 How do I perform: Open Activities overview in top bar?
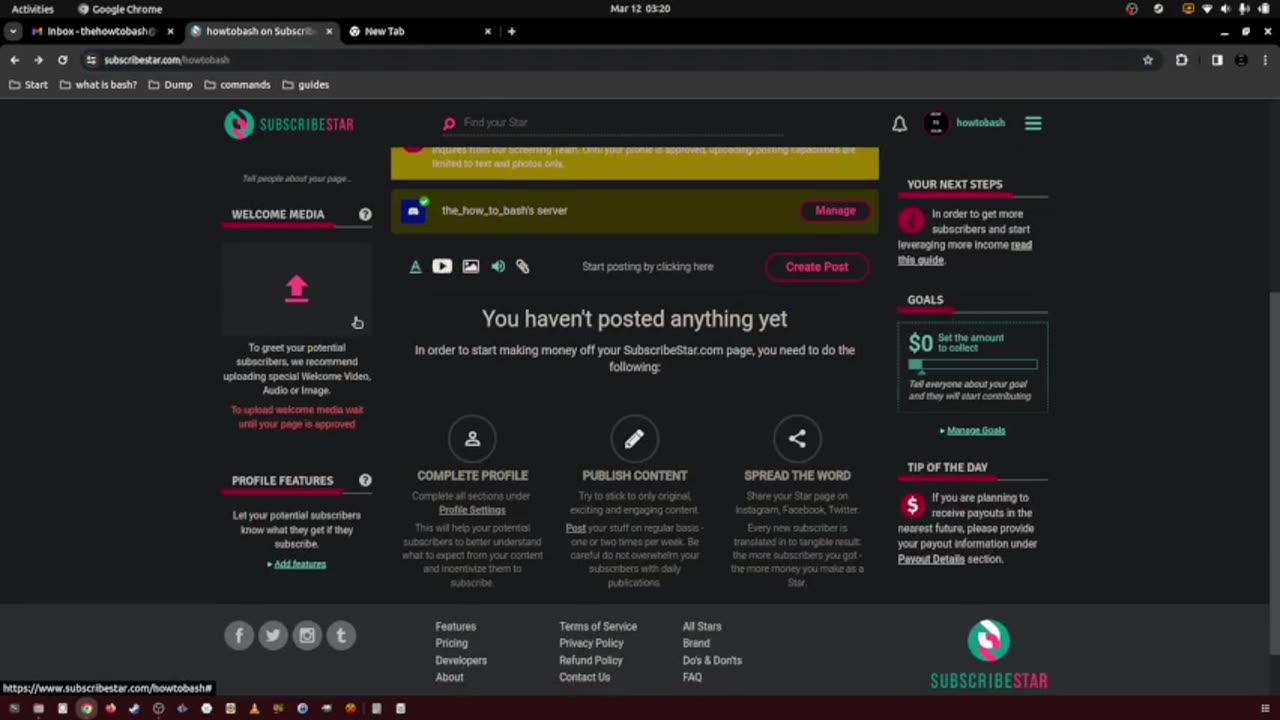(x=33, y=9)
